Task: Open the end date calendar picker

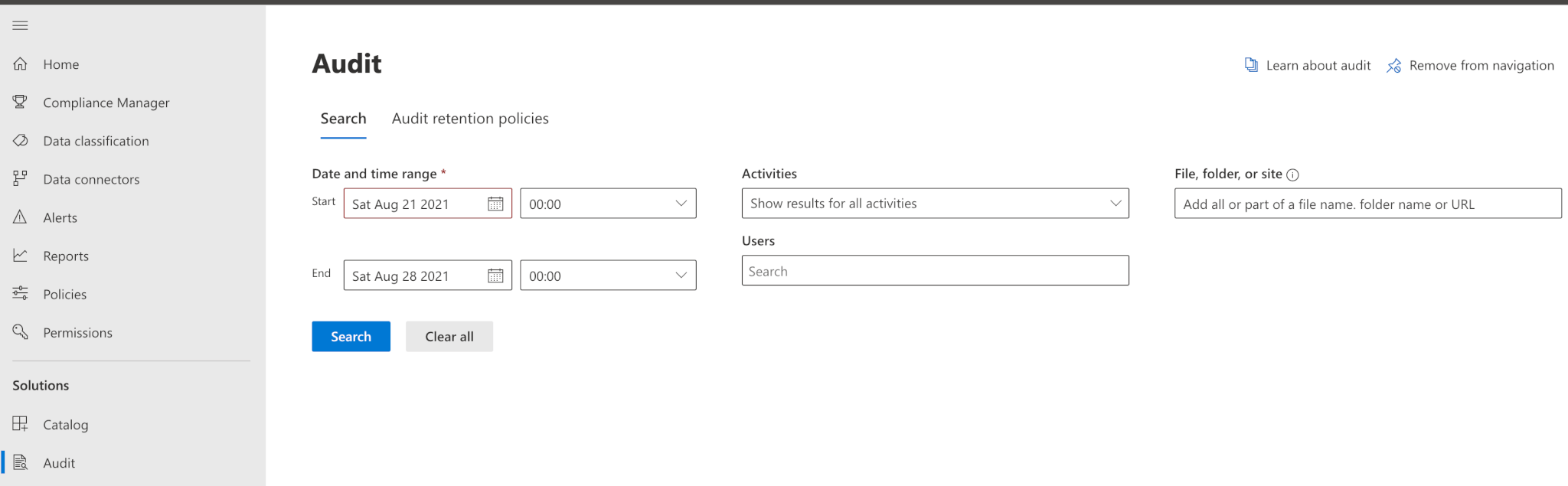Action: [495, 276]
